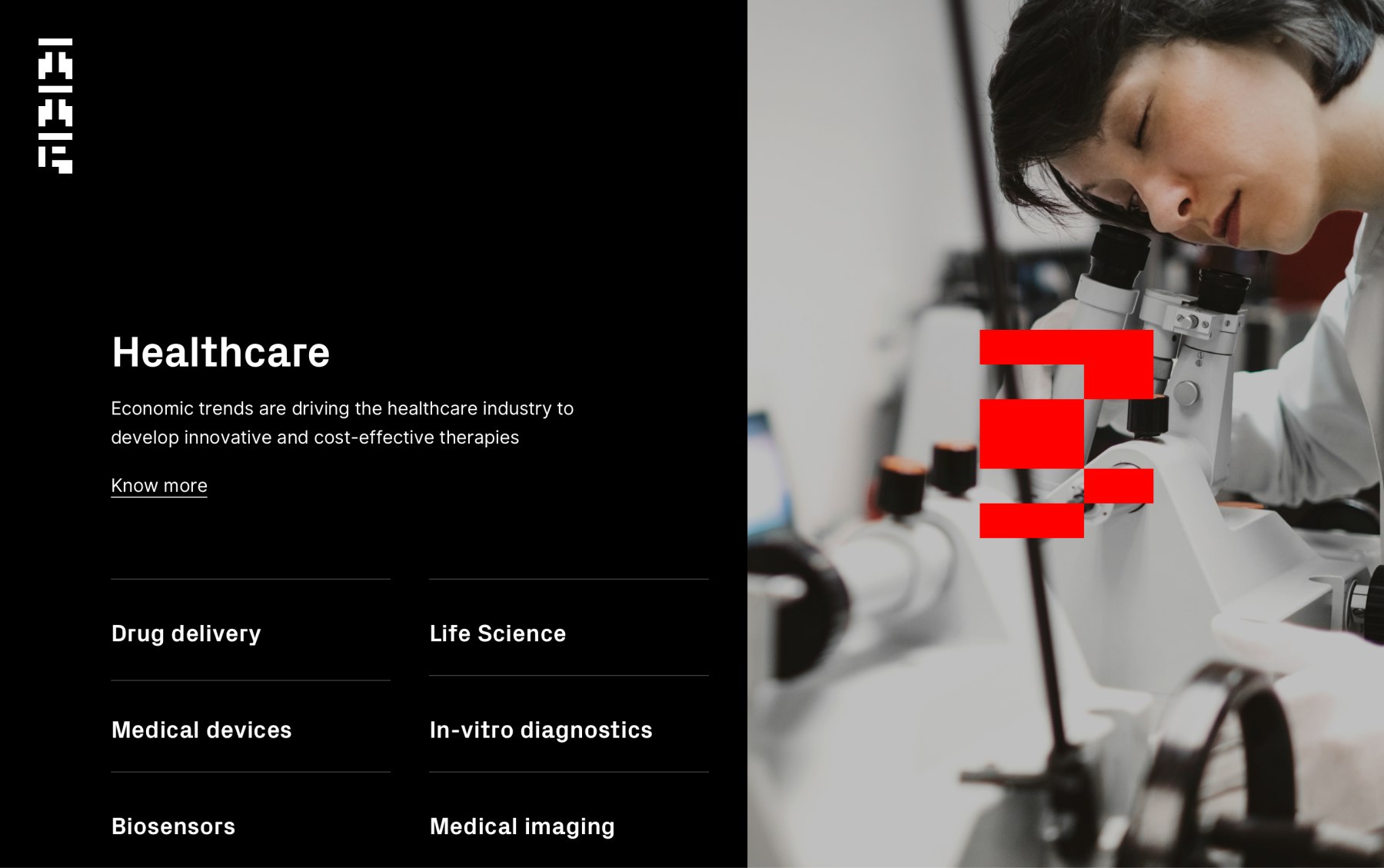The image size is (1384, 868).
Task: Select the widest red bar of the pixel graphic
Action: [1066, 348]
